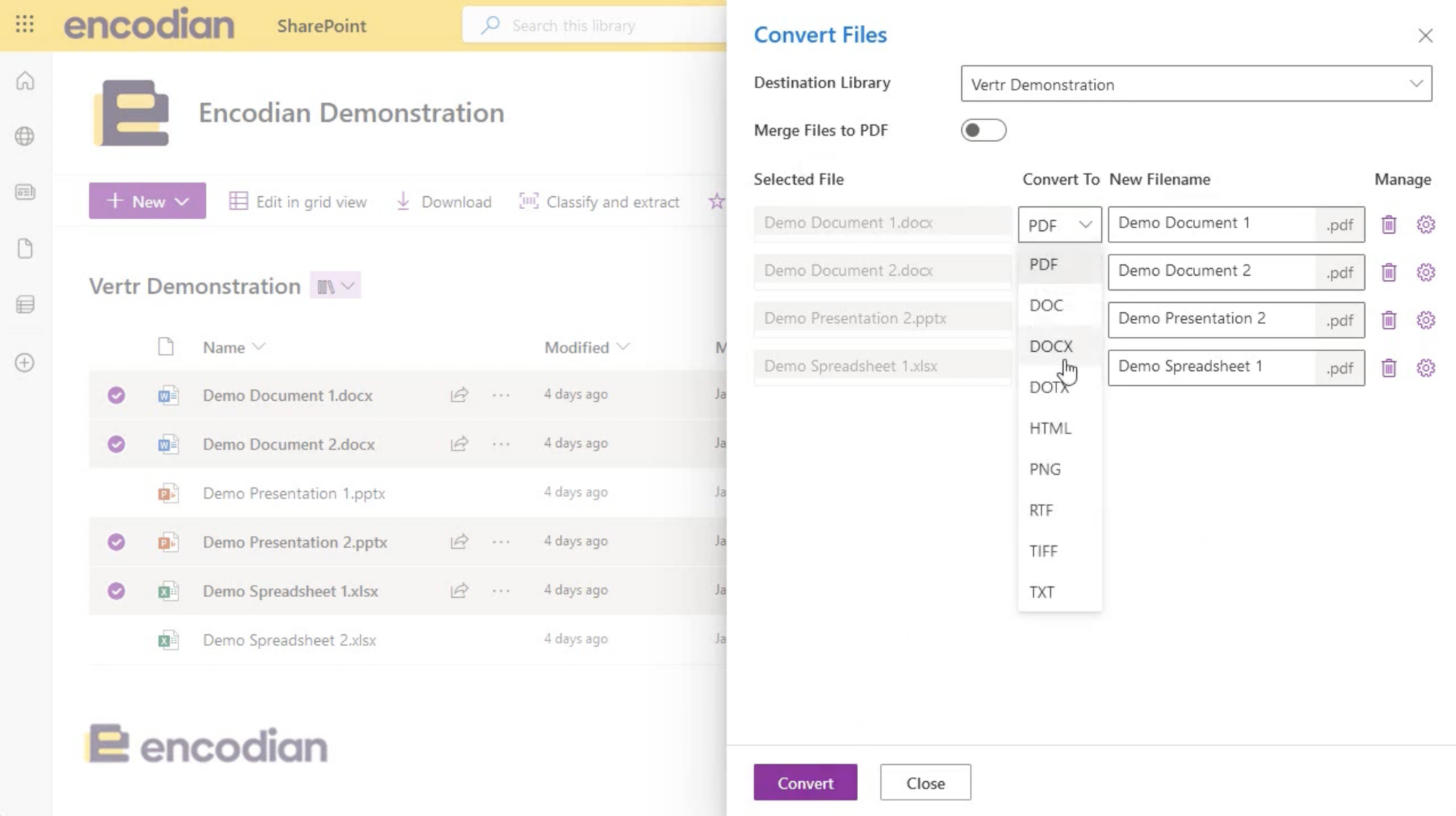The width and height of the screenshot is (1456, 816).
Task: Open the Modified column sort menu
Action: coord(587,347)
